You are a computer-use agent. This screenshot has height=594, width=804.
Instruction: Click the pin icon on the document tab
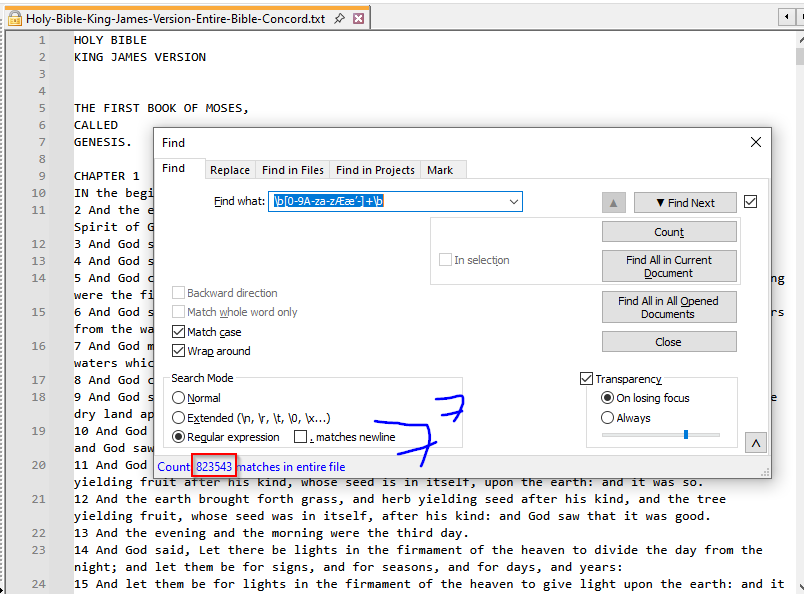pyautogui.click(x=339, y=19)
